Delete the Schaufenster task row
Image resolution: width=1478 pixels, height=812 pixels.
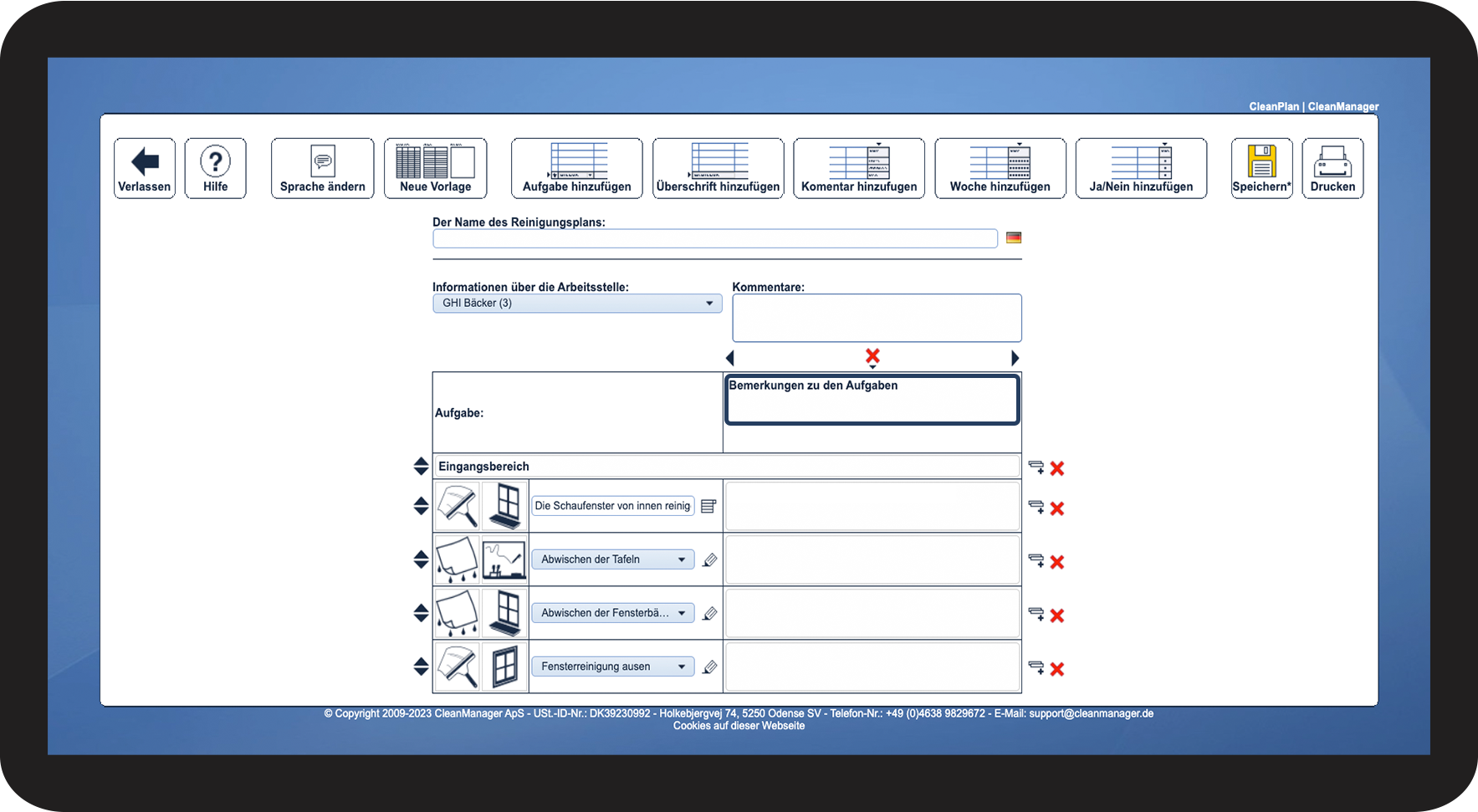coord(1057,508)
